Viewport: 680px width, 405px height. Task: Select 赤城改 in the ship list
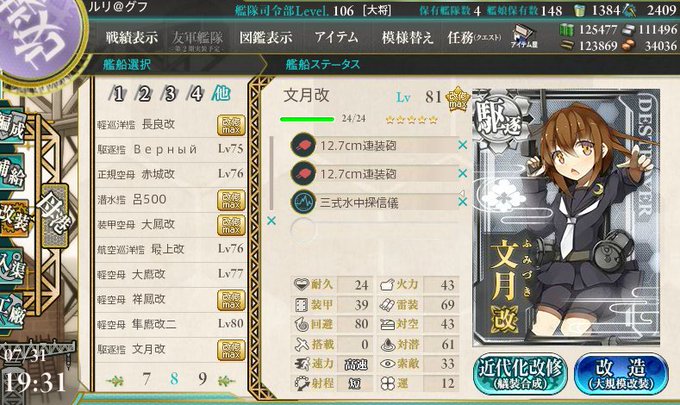click(170, 174)
